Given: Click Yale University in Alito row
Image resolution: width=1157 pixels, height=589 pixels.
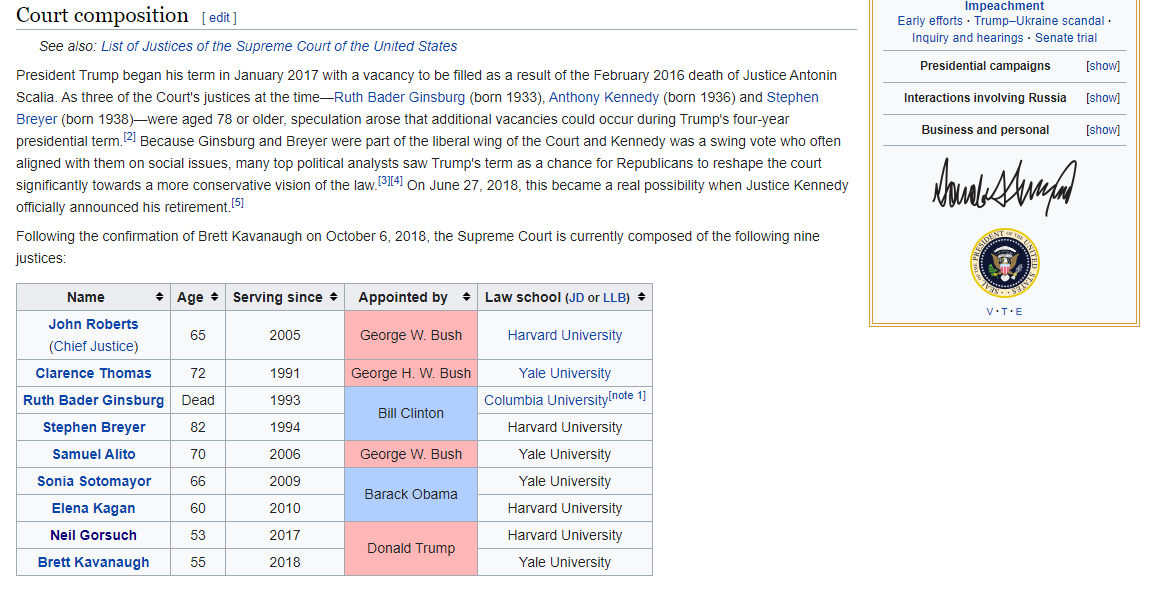Looking at the screenshot, I should [x=564, y=454].
